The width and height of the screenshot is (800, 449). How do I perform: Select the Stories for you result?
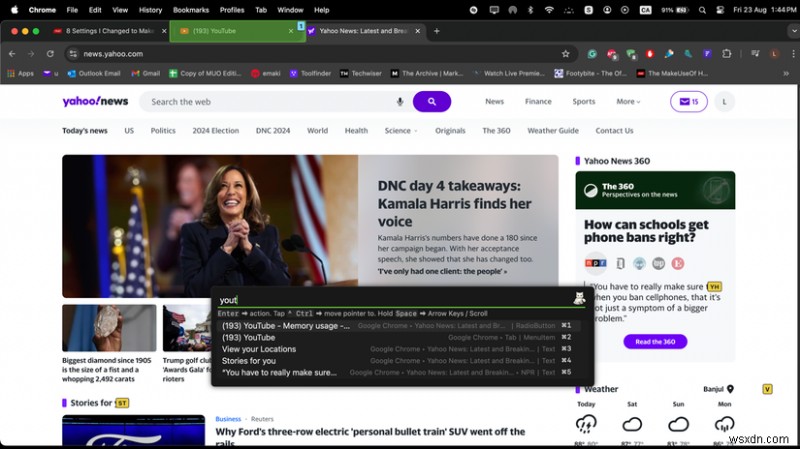[x=398, y=361]
